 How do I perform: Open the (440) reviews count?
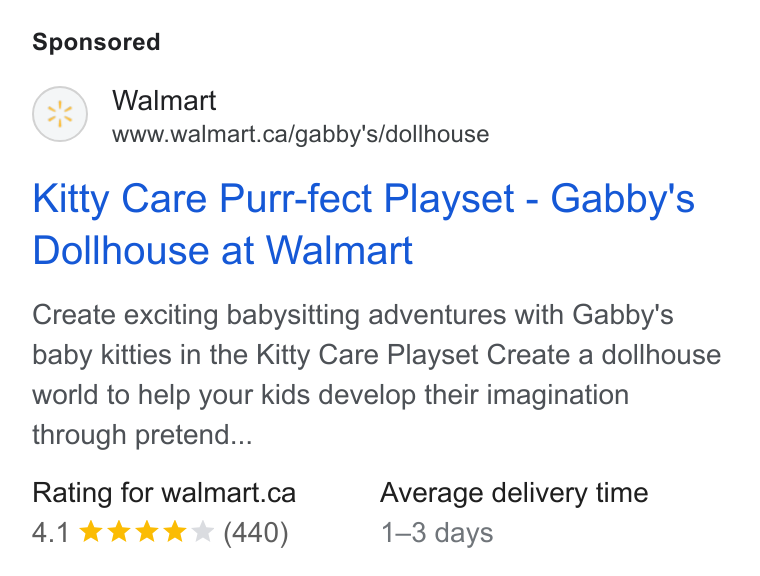coord(256,533)
